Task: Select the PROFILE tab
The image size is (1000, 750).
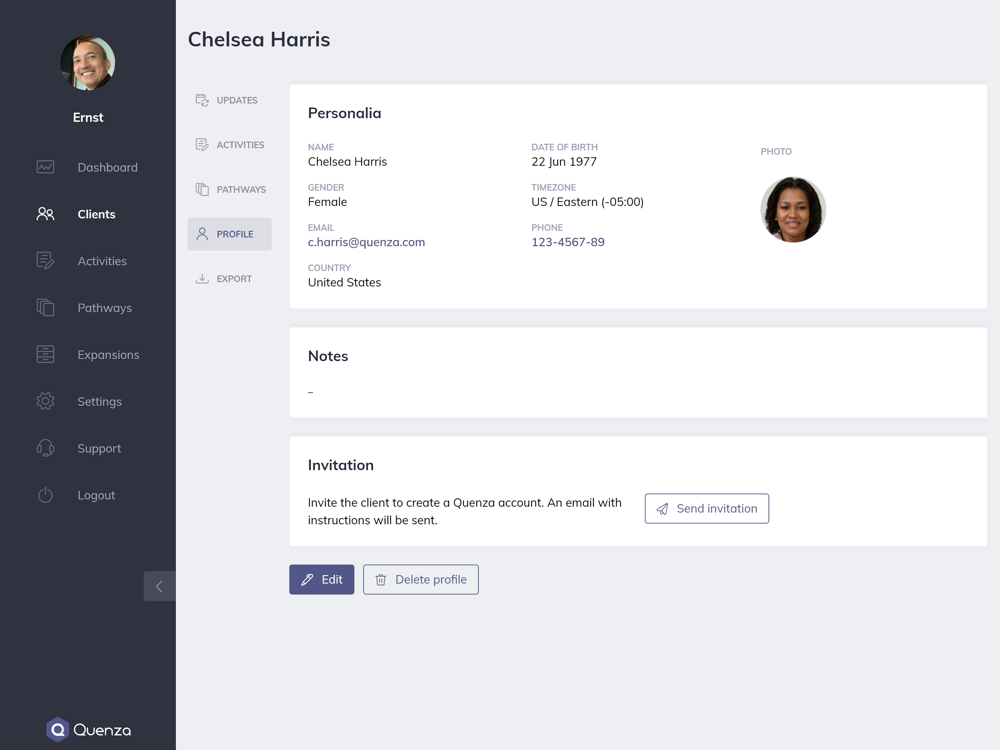Action: coord(230,234)
